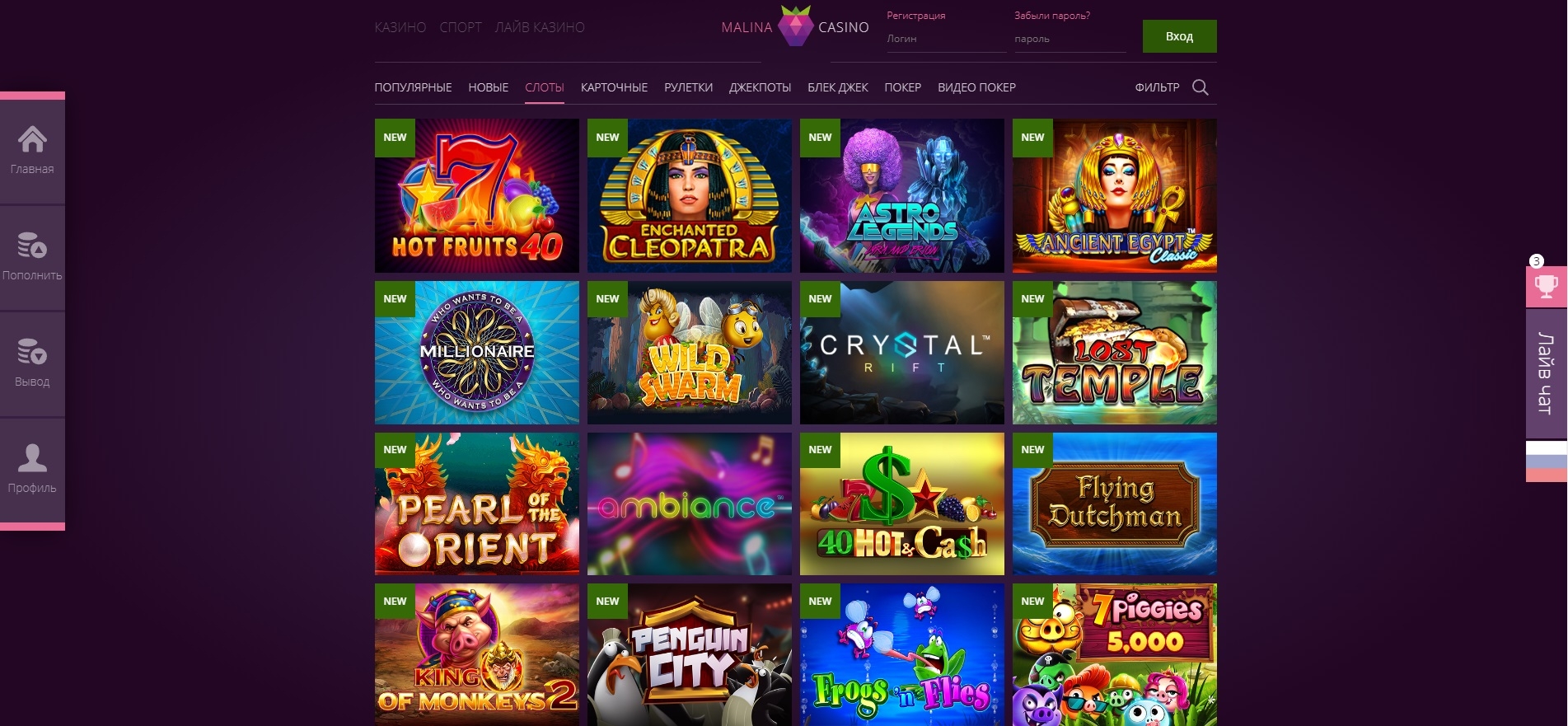
Task: Open the Вывод withdrawal icon
Action: click(x=32, y=352)
